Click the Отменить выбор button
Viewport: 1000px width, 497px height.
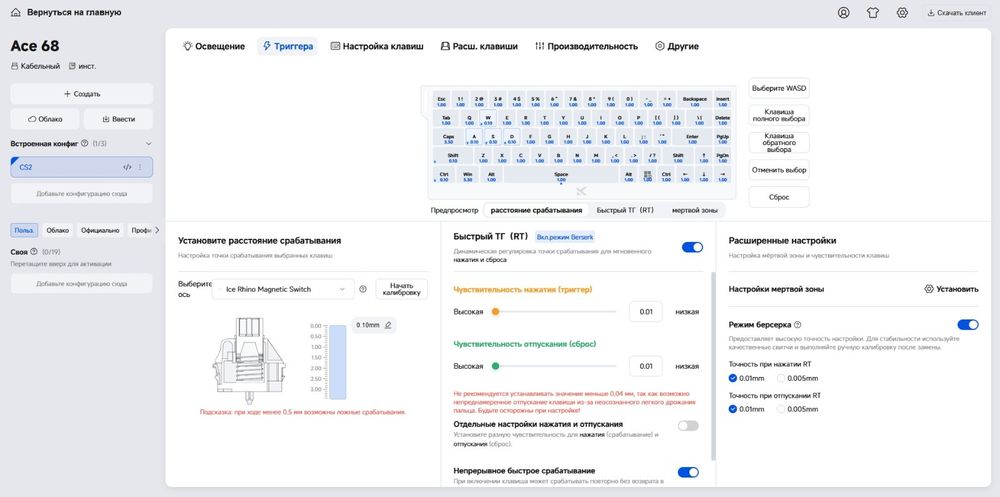tap(779, 170)
